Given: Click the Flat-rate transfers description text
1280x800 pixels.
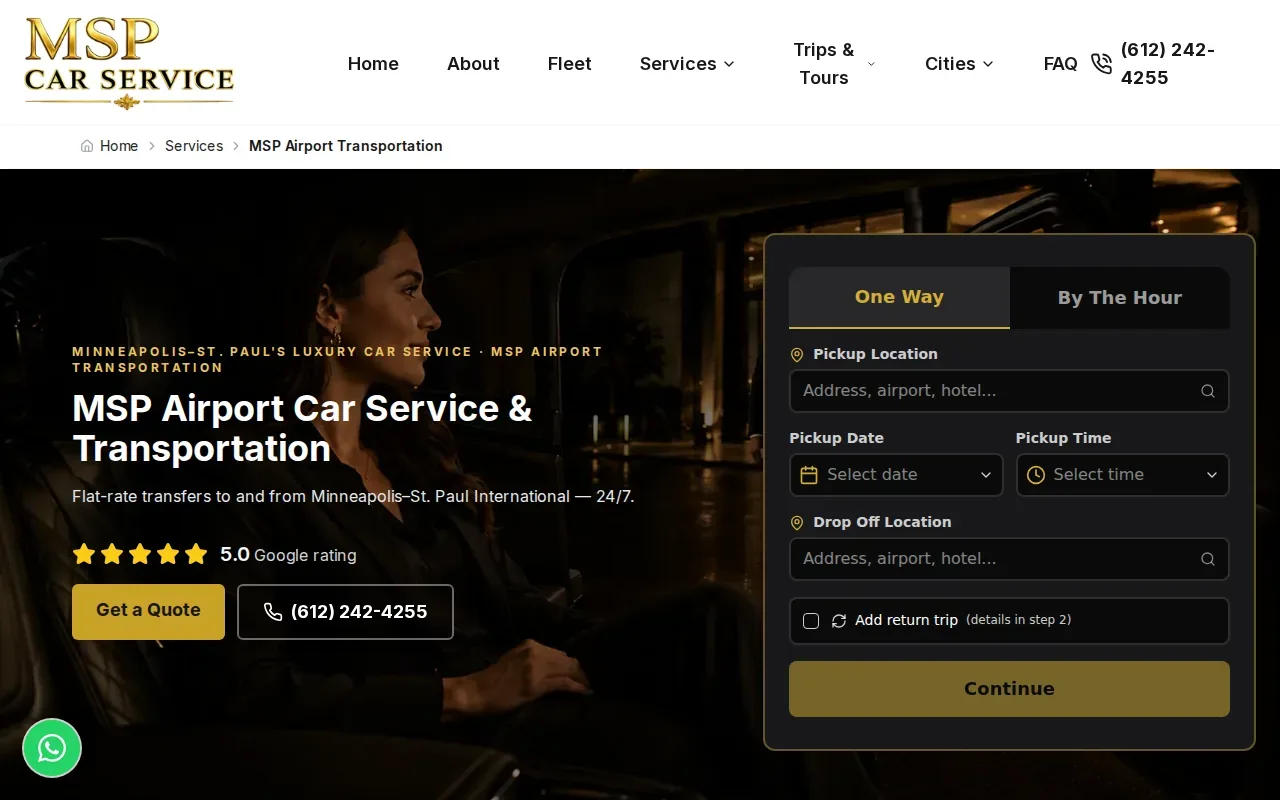Looking at the screenshot, I should 353,497.
